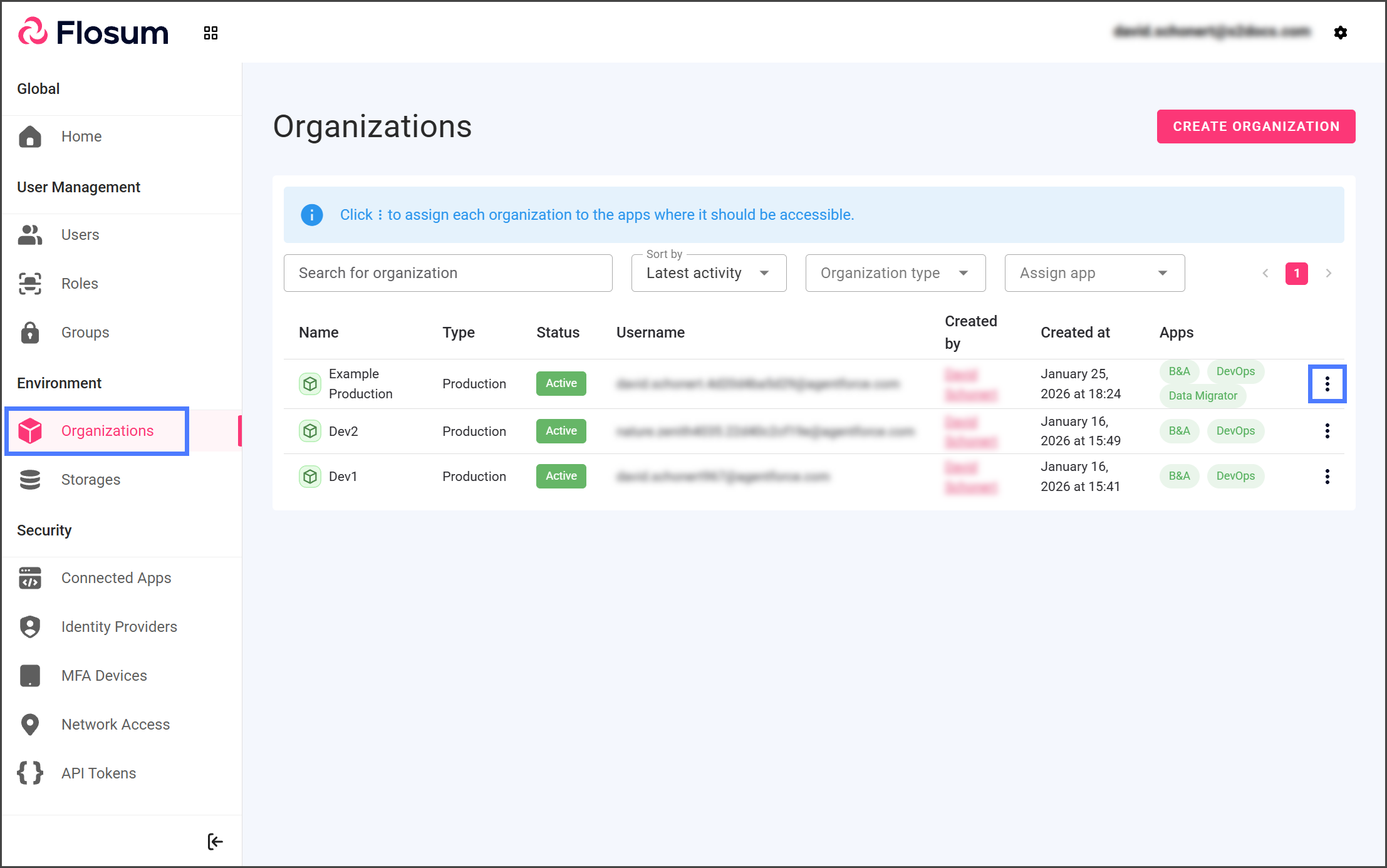Collapse sidebar using bottom arrow icon
Screen dimensions: 1387x868
(x=215, y=841)
